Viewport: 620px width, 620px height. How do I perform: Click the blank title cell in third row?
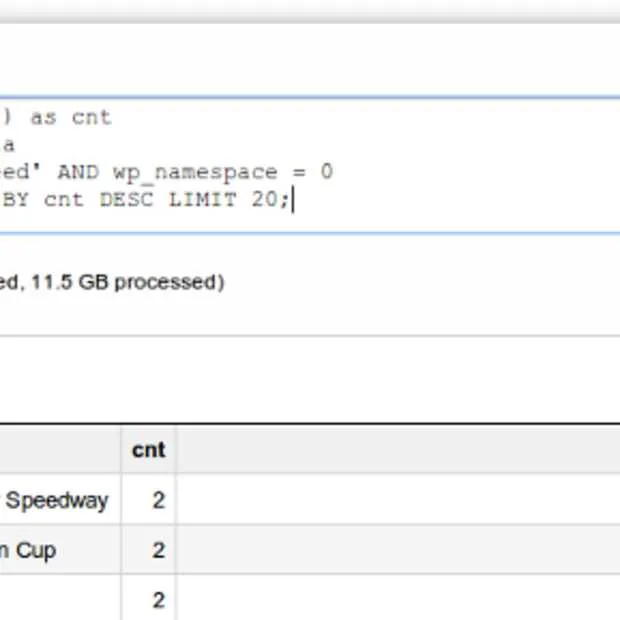coord(60,600)
